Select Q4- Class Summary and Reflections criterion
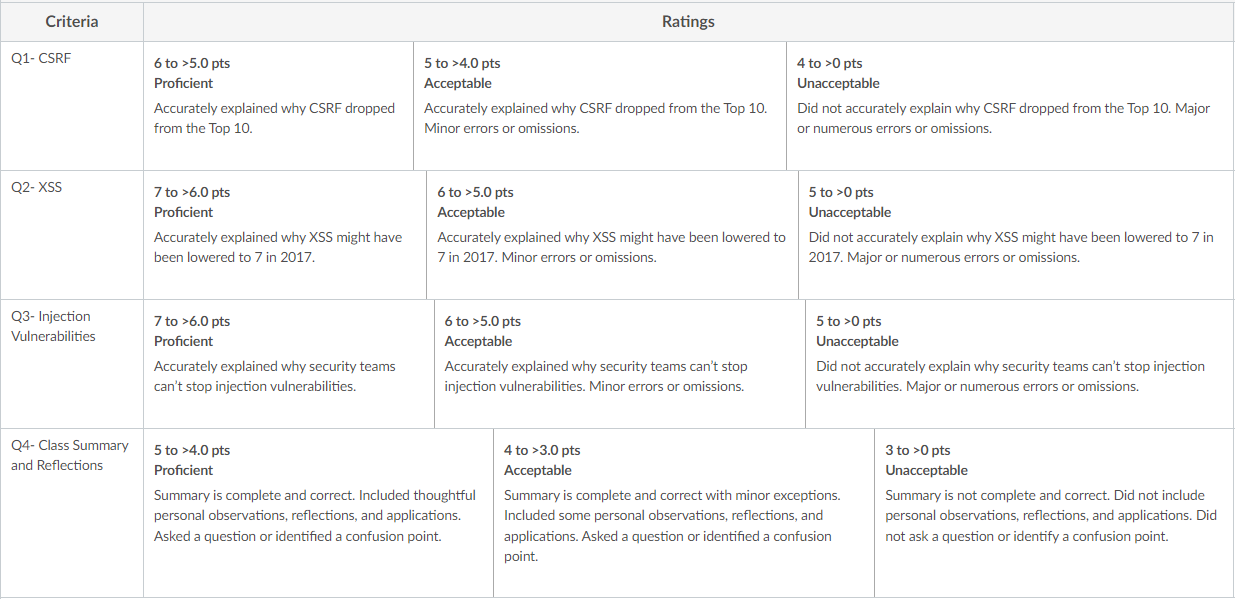The height and width of the screenshot is (599, 1235). point(72,513)
